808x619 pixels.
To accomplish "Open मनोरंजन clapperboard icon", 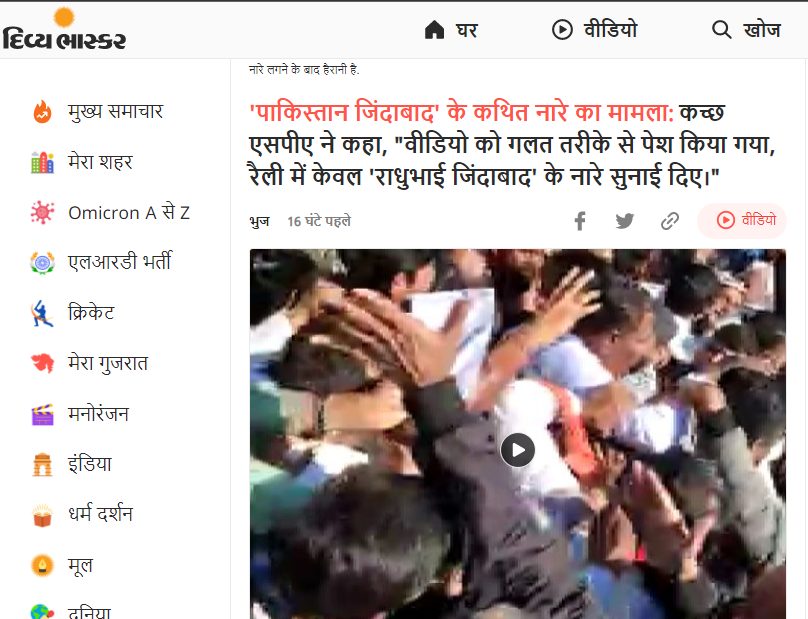I will tap(42, 414).
